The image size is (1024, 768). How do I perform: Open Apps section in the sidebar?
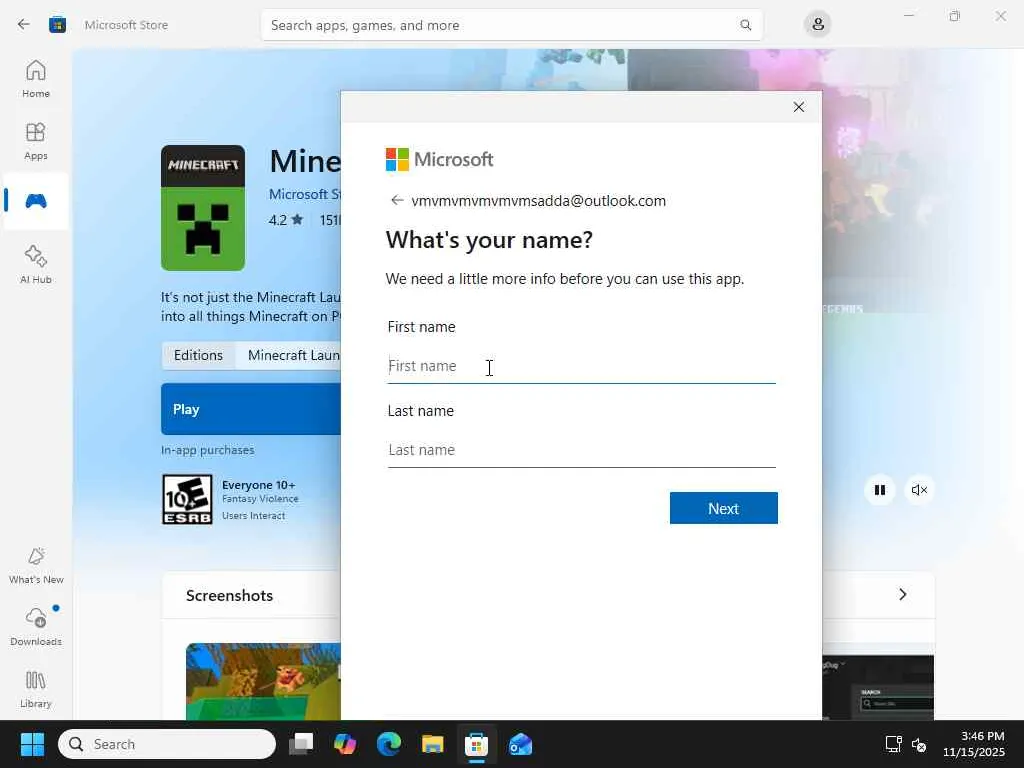click(x=36, y=141)
